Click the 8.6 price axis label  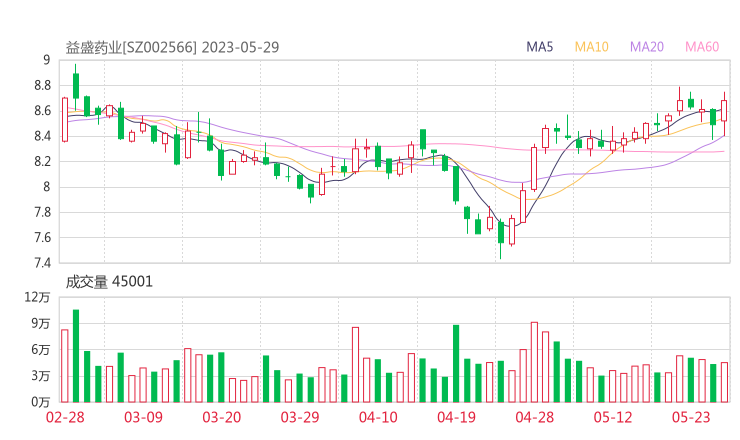(42, 111)
